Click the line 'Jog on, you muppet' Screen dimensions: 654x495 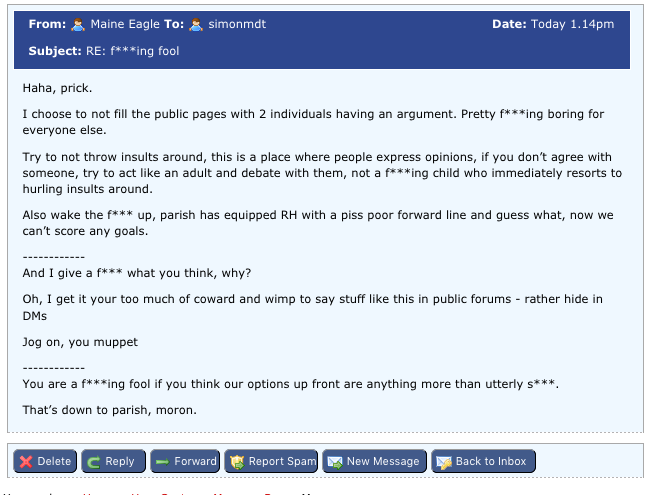(80, 342)
